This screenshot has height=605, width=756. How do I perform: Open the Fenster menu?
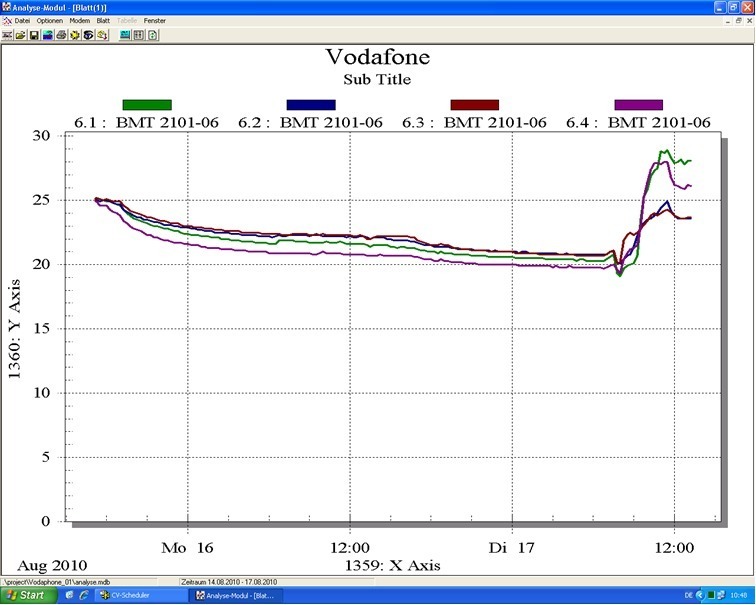pyautogui.click(x=155, y=21)
